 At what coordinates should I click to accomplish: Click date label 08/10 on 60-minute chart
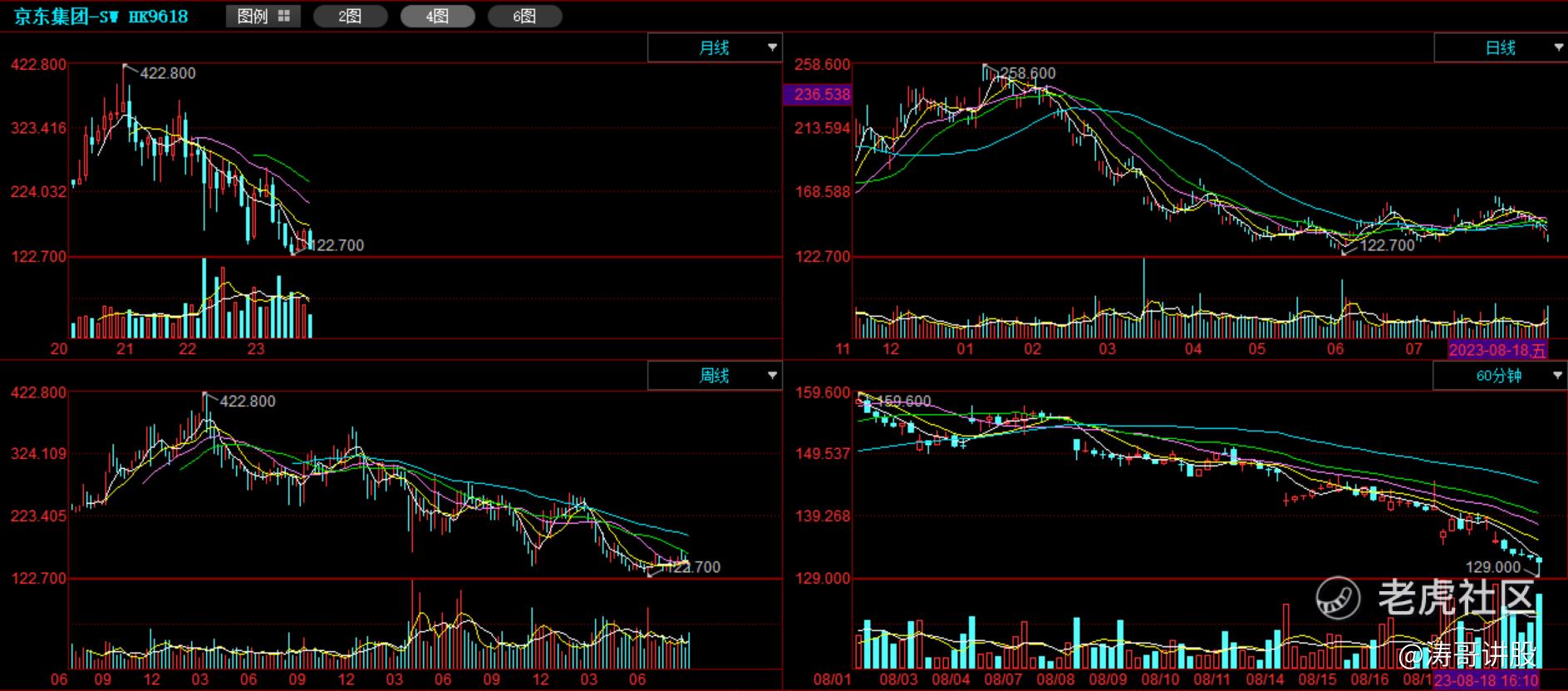pyautogui.click(x=1160, y=679)
